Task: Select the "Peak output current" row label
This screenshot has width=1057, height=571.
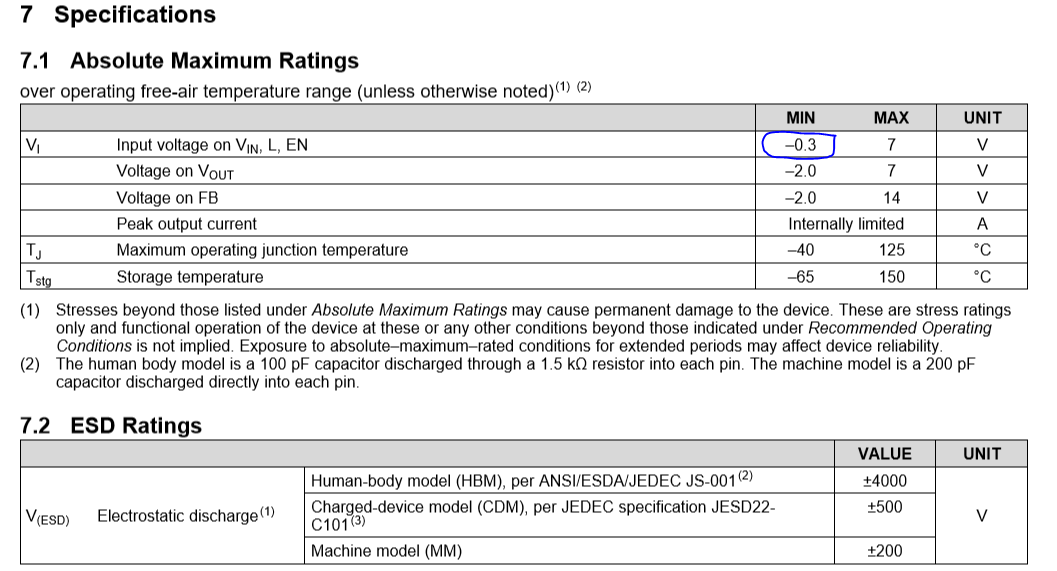Action: (x=186, y=224)
